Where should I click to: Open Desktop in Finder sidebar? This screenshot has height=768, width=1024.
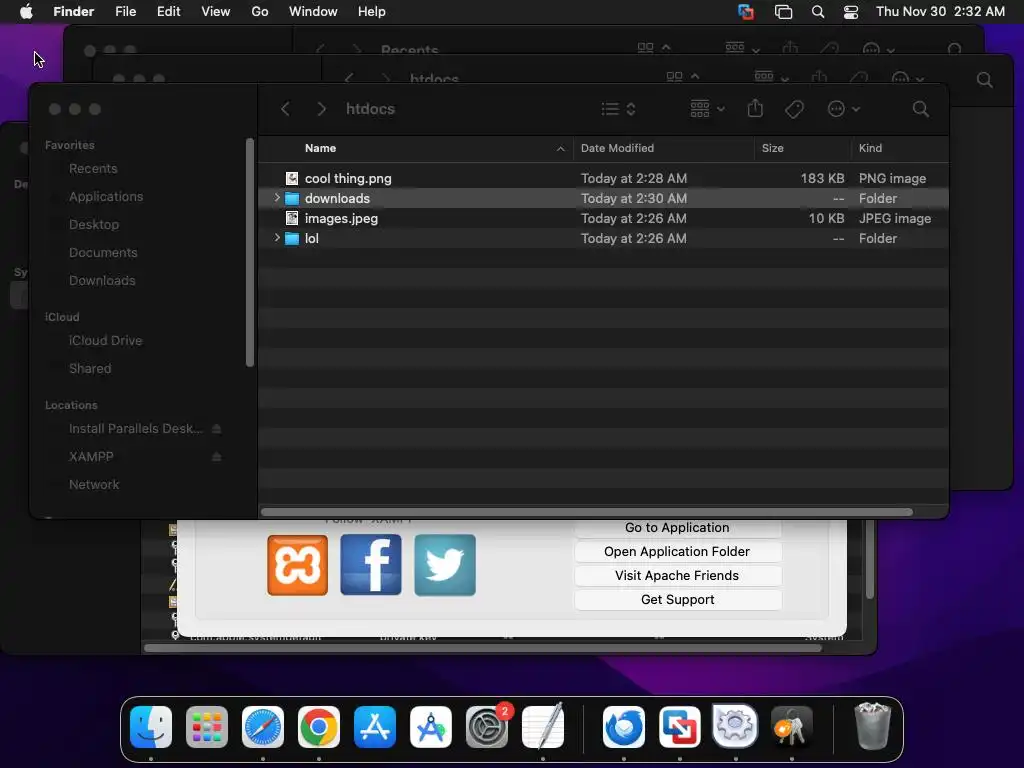[x=94, y=225]
